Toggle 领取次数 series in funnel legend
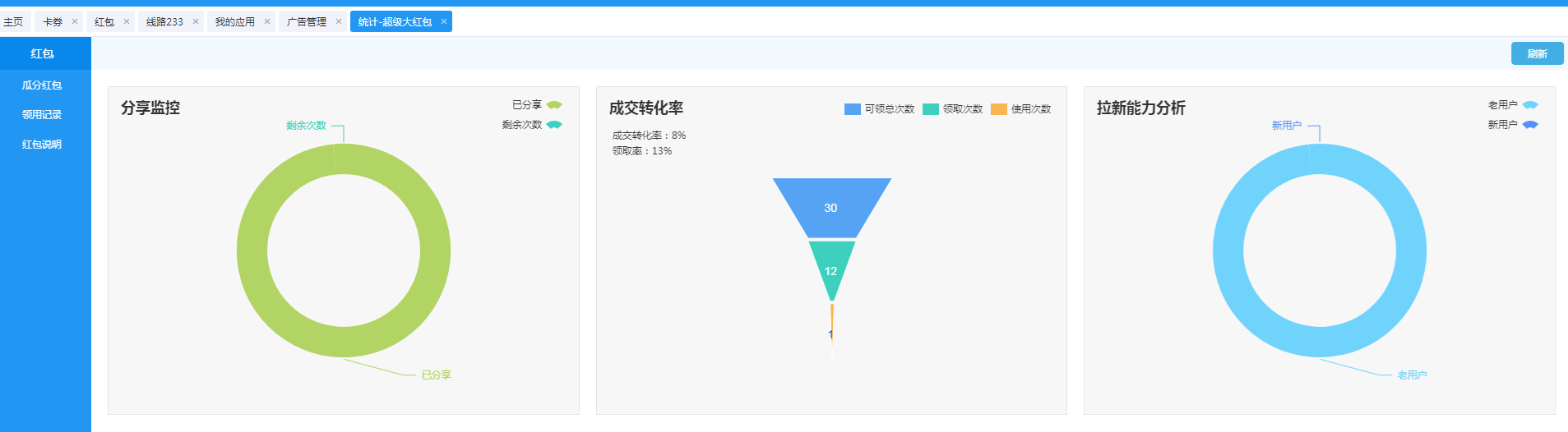This screenshot has width=1568, height=432. (x=953, y=109)
